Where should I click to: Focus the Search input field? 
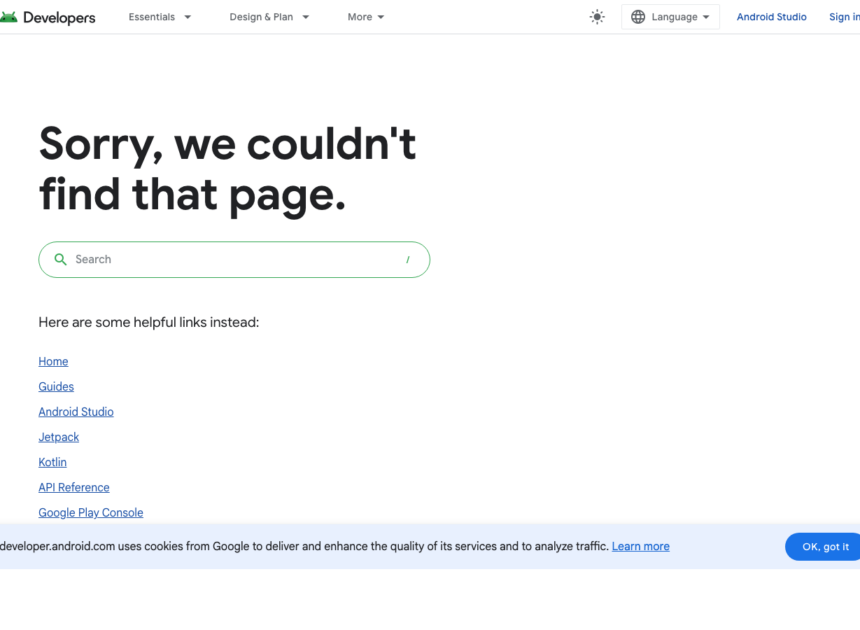coord(230,259)
